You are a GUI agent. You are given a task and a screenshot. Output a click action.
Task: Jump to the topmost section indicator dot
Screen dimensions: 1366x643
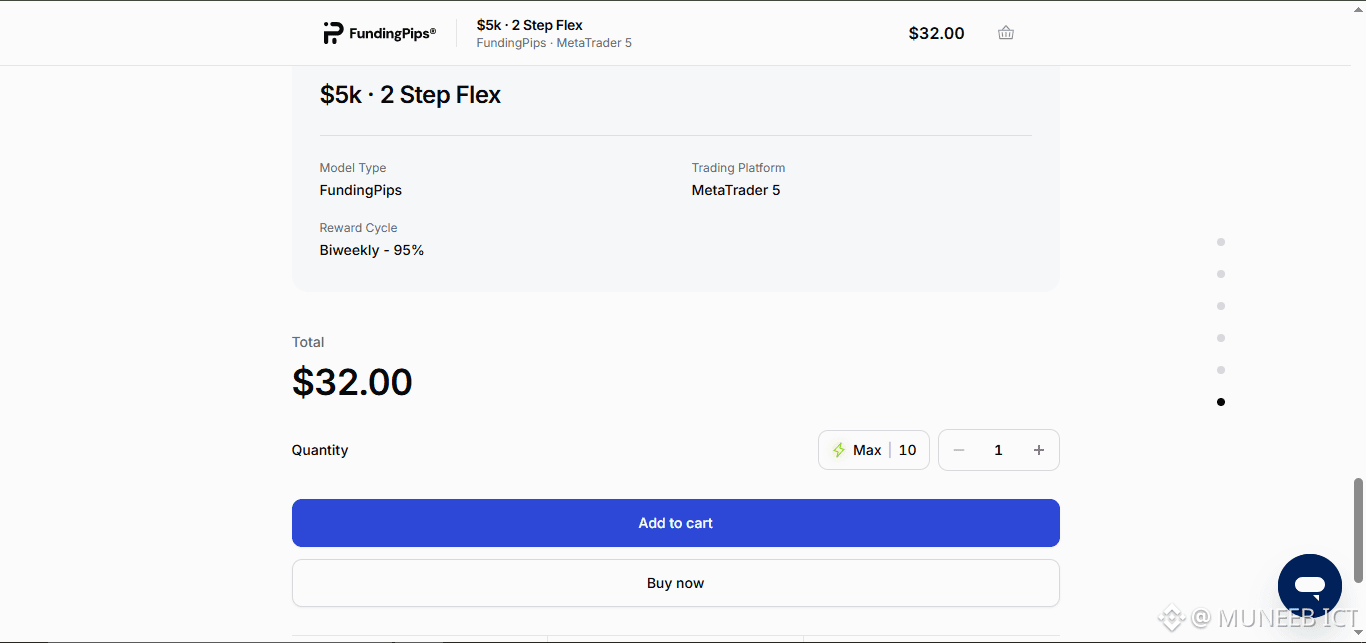[1221, 242]
